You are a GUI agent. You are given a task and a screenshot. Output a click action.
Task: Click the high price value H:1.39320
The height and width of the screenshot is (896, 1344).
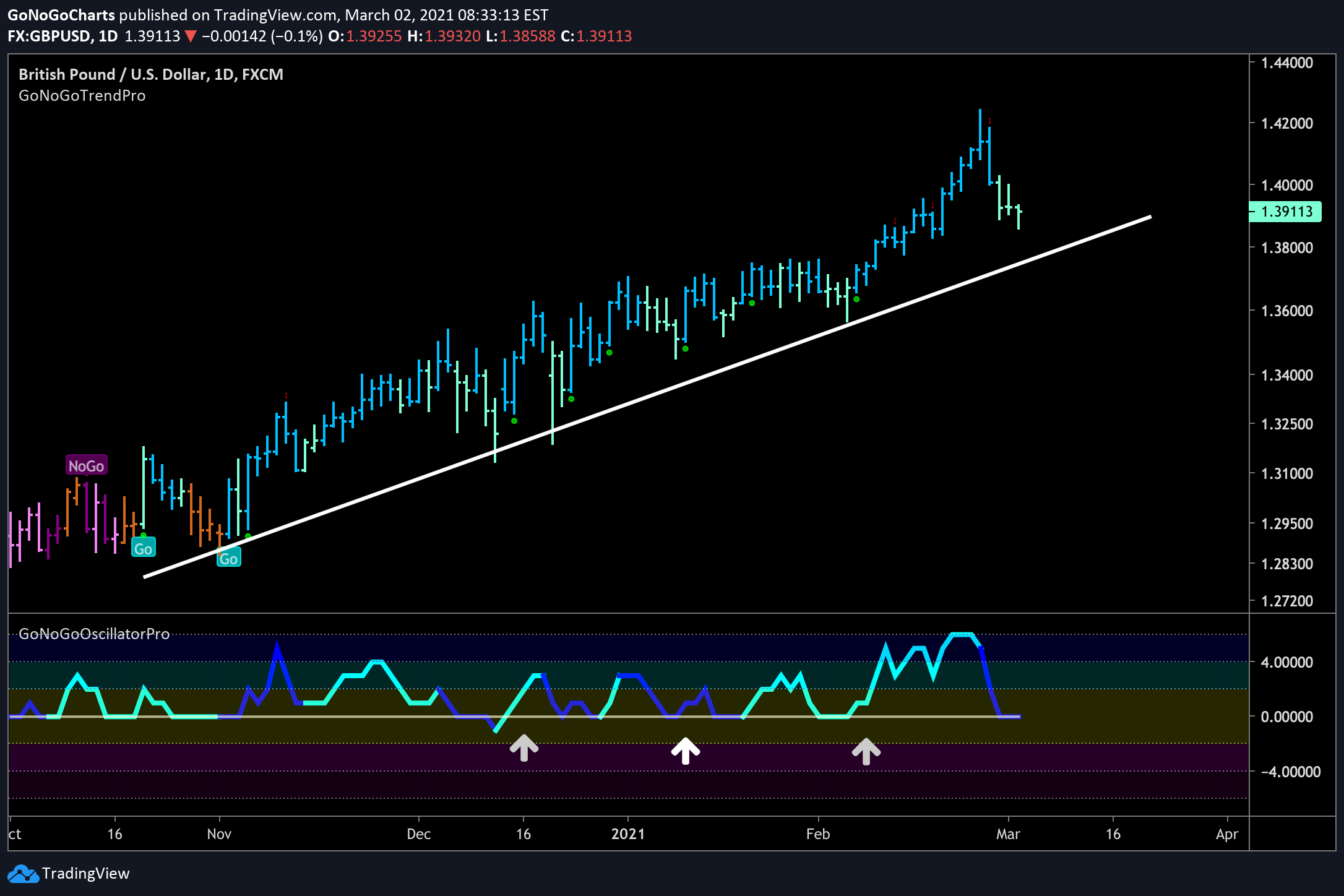(444, 37)
